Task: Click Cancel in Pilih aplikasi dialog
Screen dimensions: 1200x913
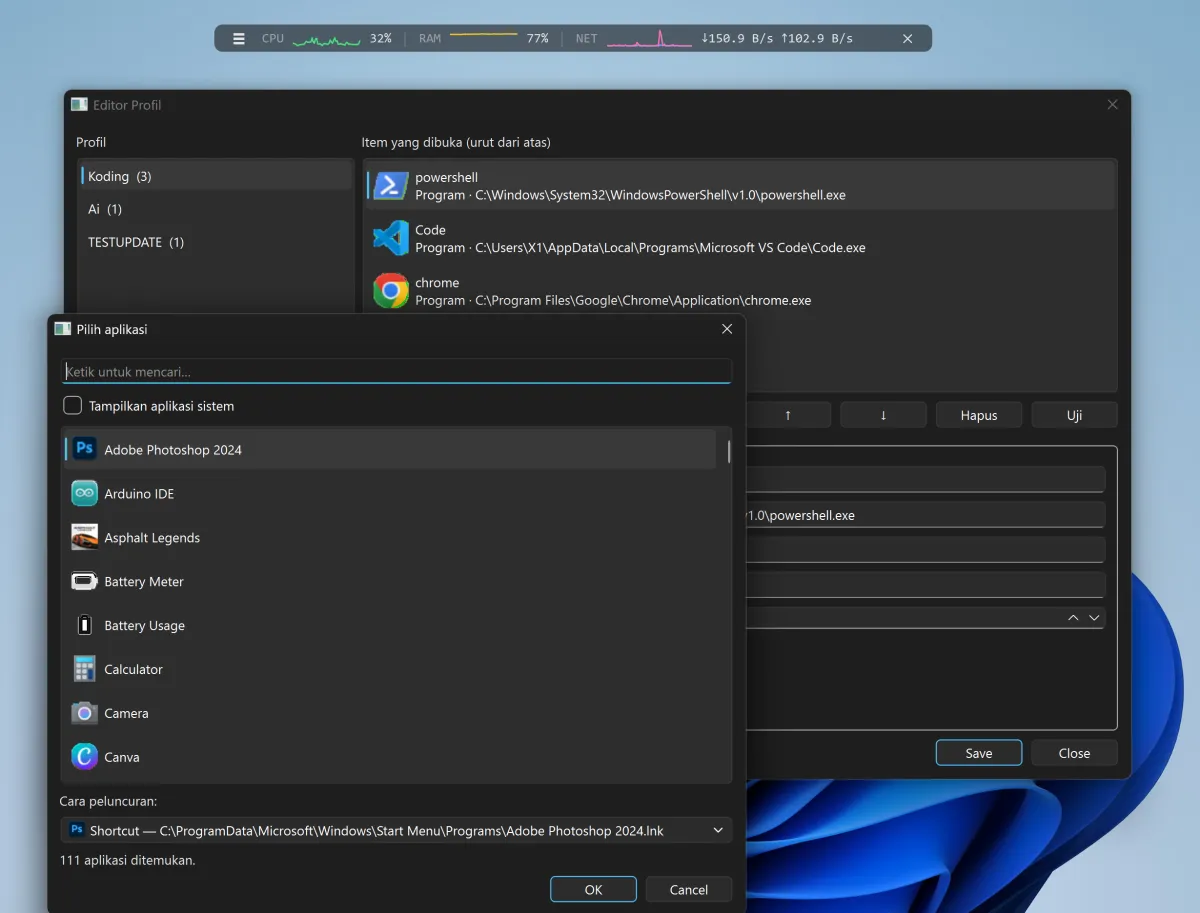Action: pyautogui.click(x=689, y=889)
